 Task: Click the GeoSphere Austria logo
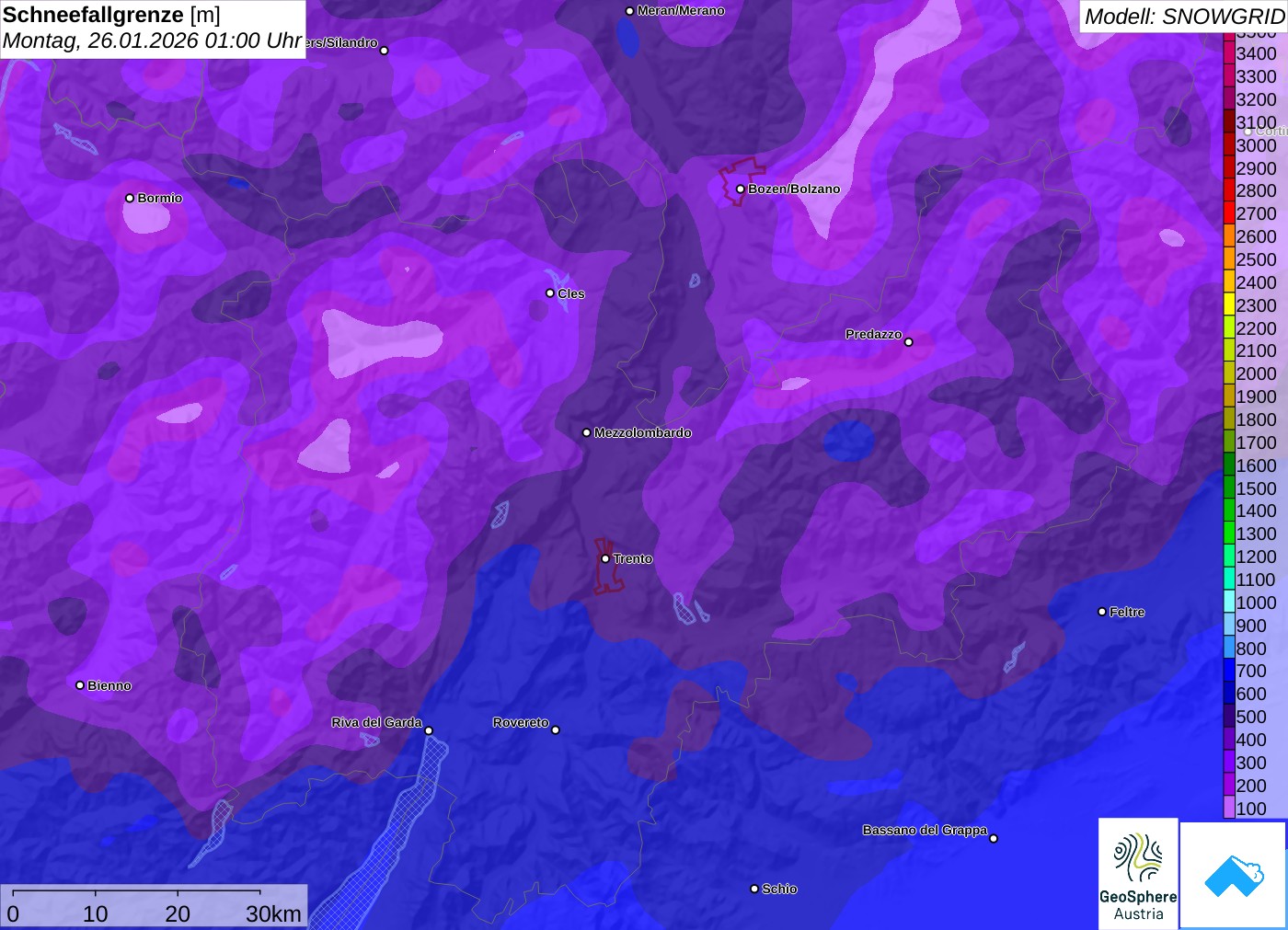[x=1138, y=874]
